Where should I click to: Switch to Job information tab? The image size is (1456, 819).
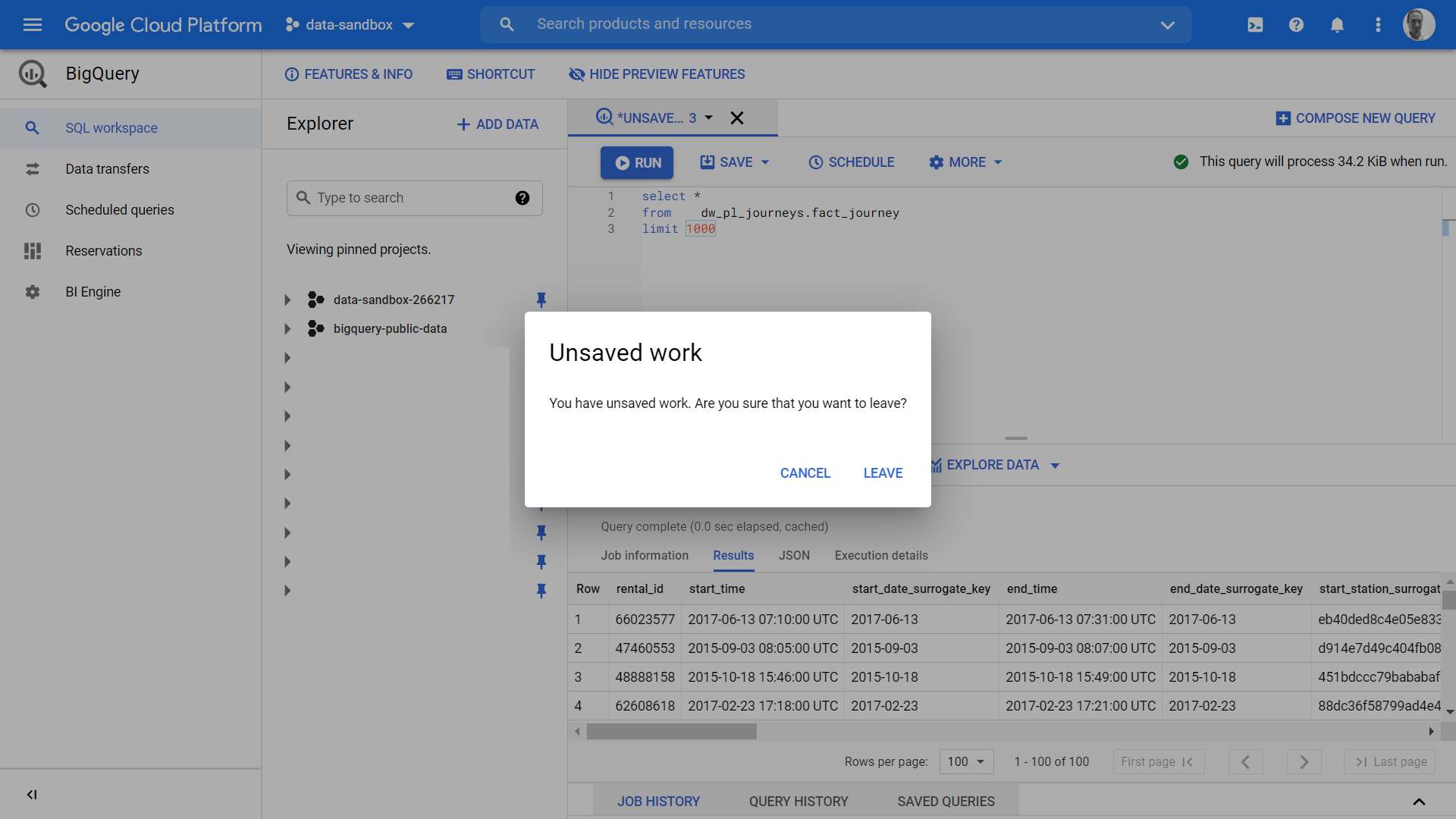645,556
